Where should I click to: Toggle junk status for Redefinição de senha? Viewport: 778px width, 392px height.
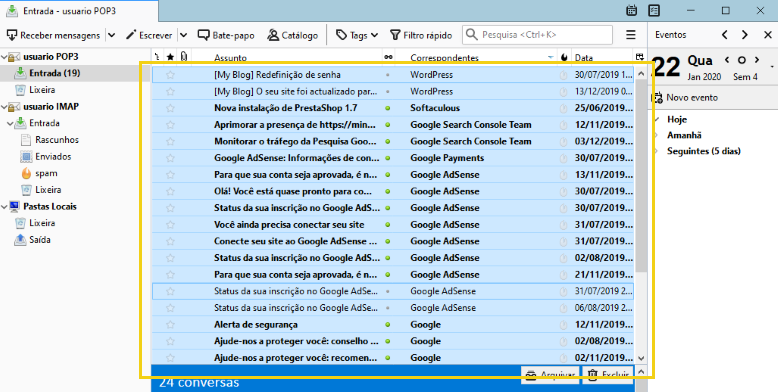563,75
